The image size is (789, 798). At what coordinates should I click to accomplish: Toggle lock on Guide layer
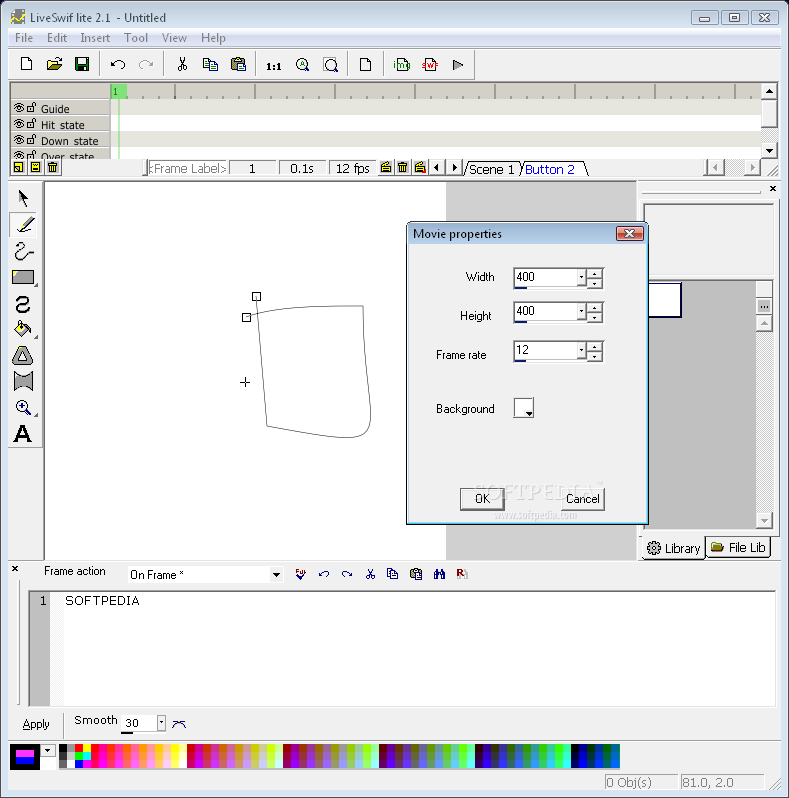pyautogui.click(x=31, y=107)
